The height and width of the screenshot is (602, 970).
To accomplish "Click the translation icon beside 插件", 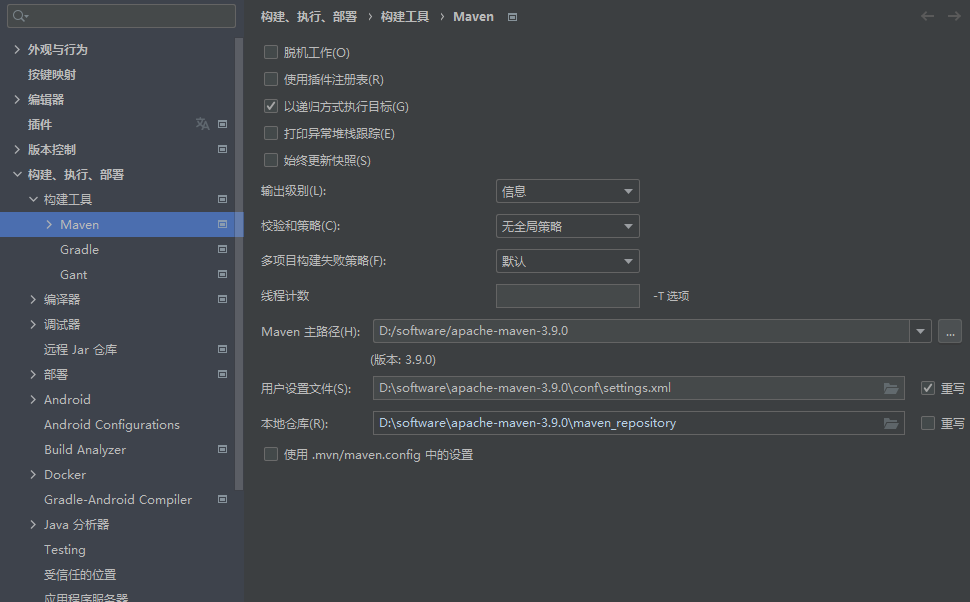I will point(202,124).
